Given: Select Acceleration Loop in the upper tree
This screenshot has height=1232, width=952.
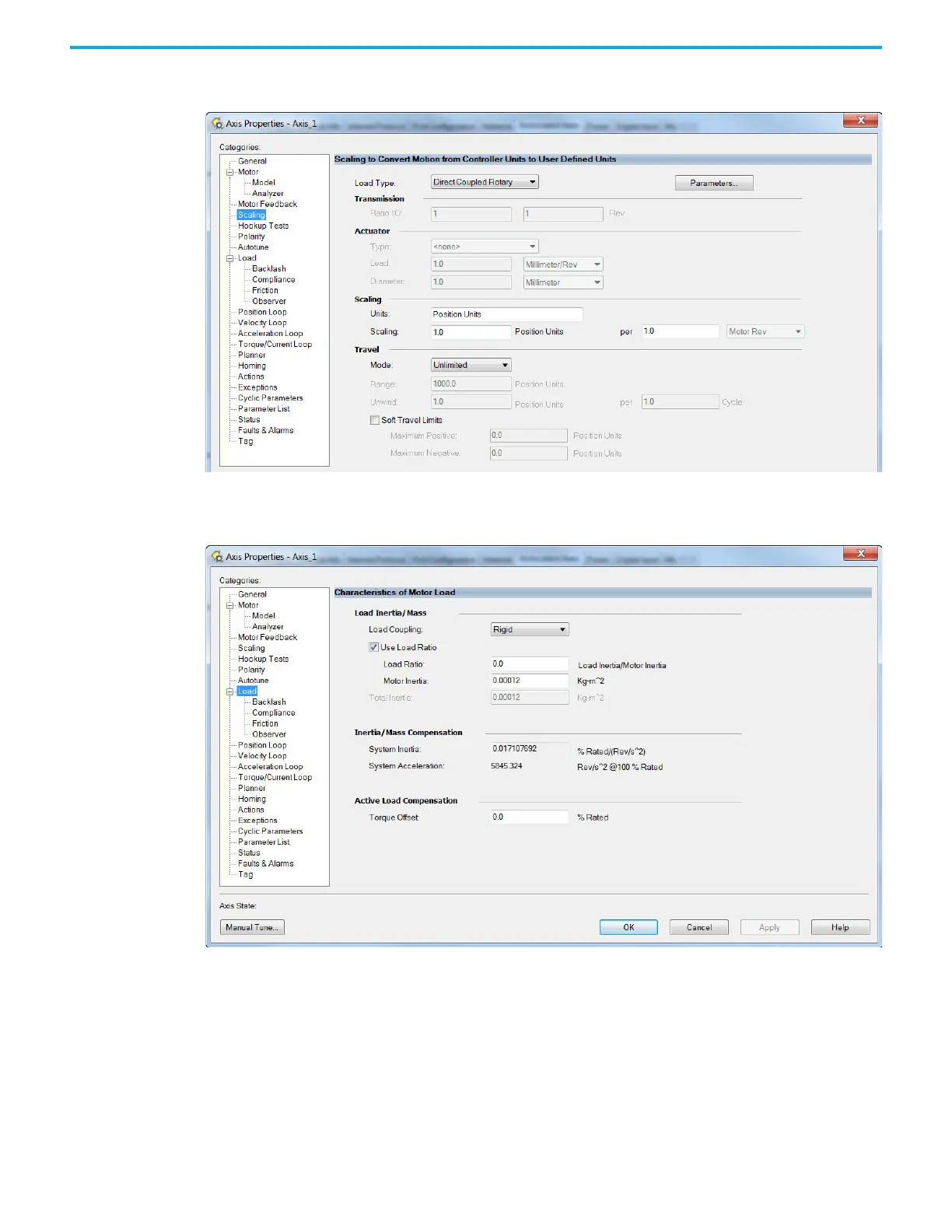Looking at the screenshot, I should pos(271,334).
